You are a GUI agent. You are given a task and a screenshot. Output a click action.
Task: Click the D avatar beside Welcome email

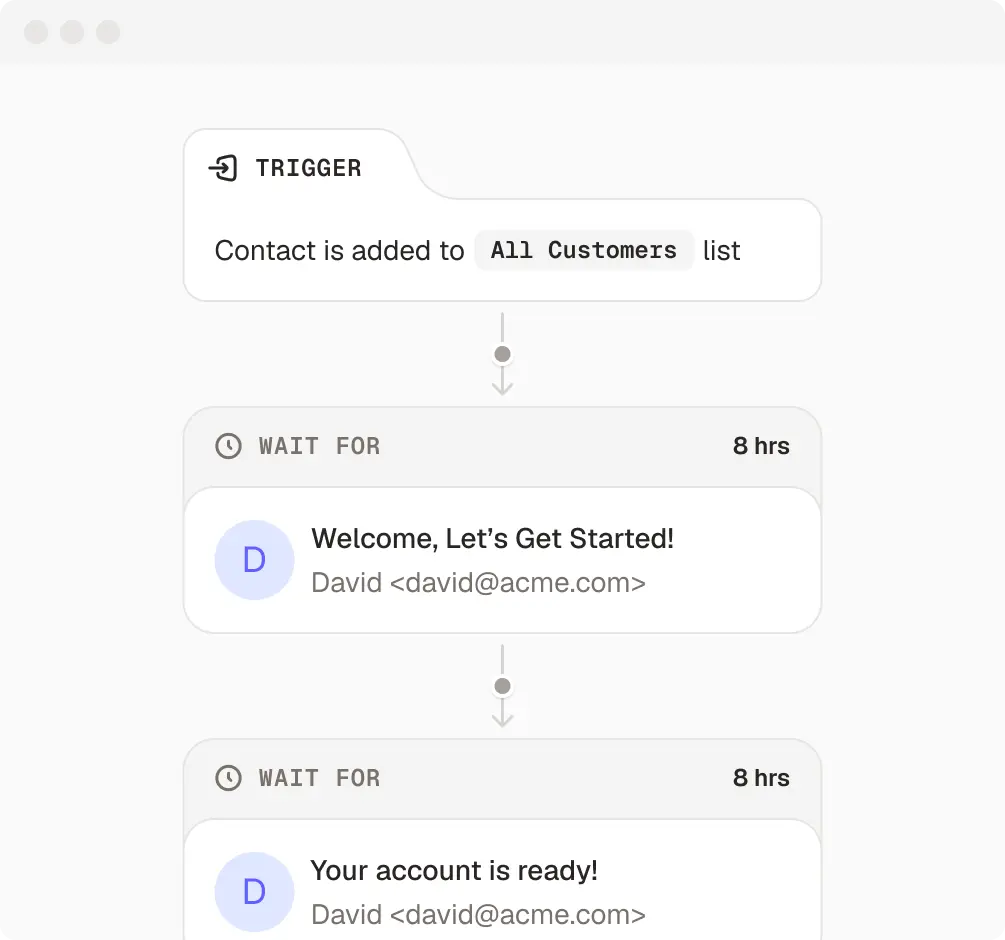(x=254, y=560)
